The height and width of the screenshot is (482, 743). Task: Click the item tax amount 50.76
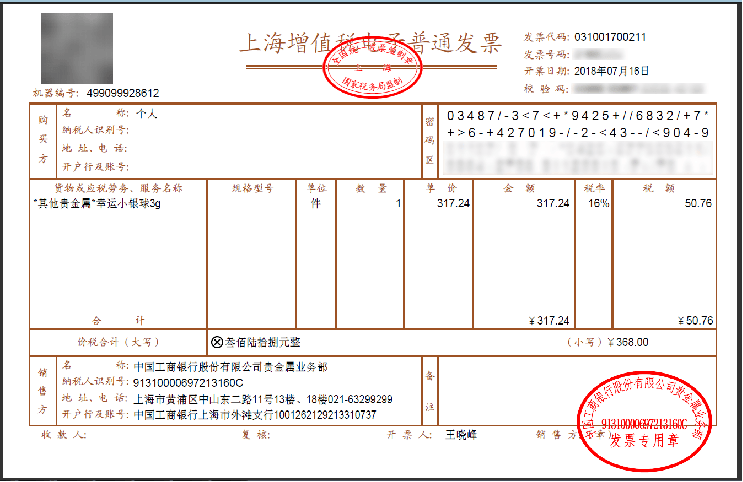click(x=698, y=203)
